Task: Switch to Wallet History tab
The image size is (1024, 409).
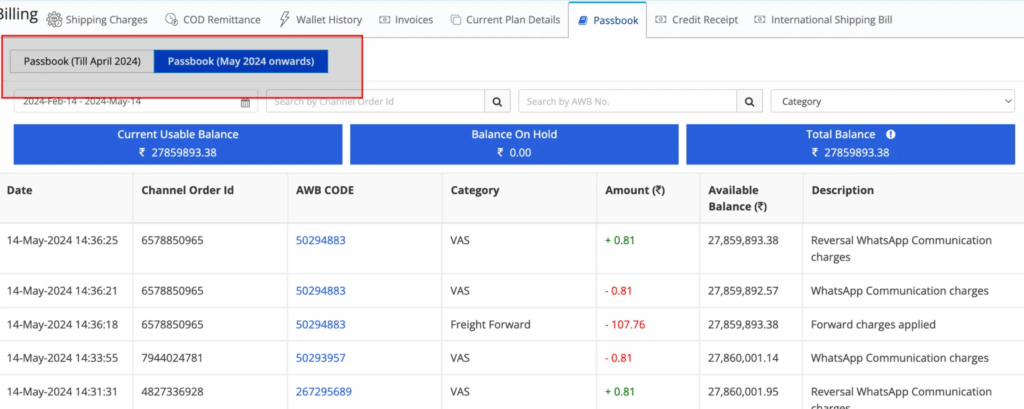Action: point(321,20)
